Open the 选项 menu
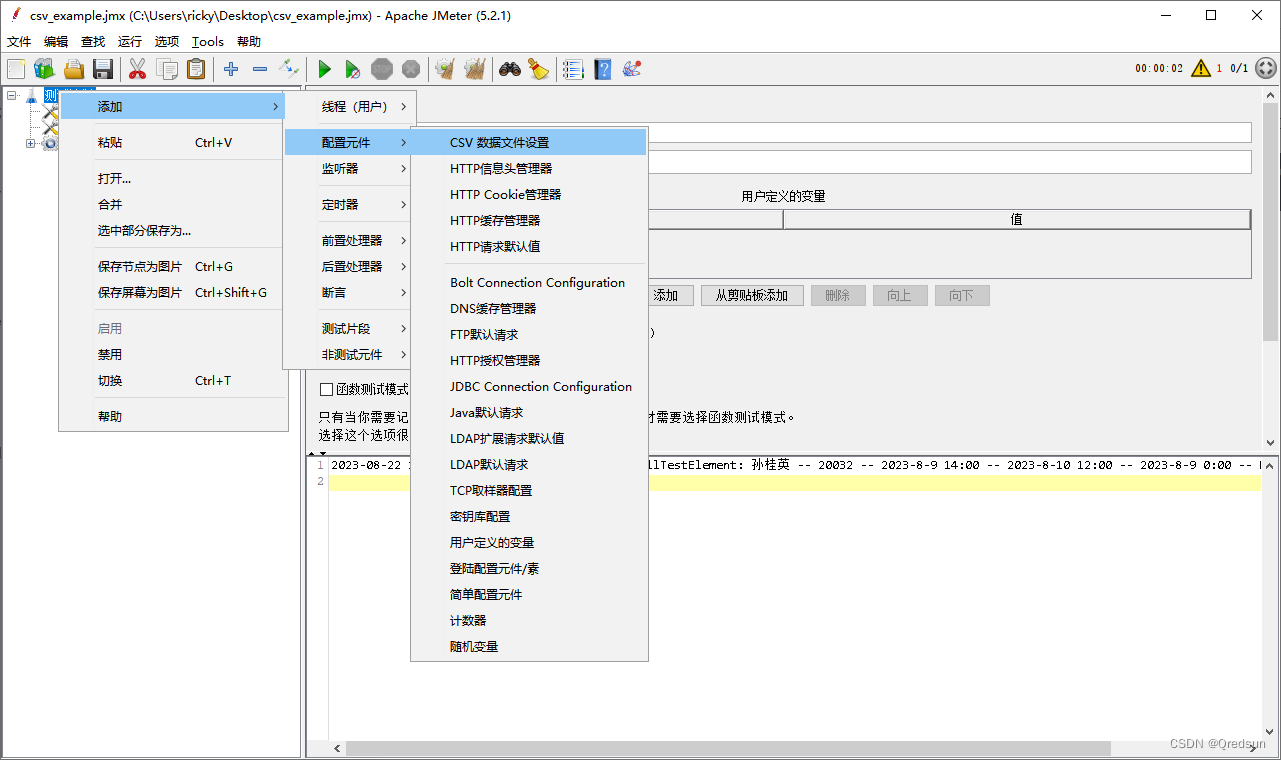 pyautogui.click(x=167, y=42)
